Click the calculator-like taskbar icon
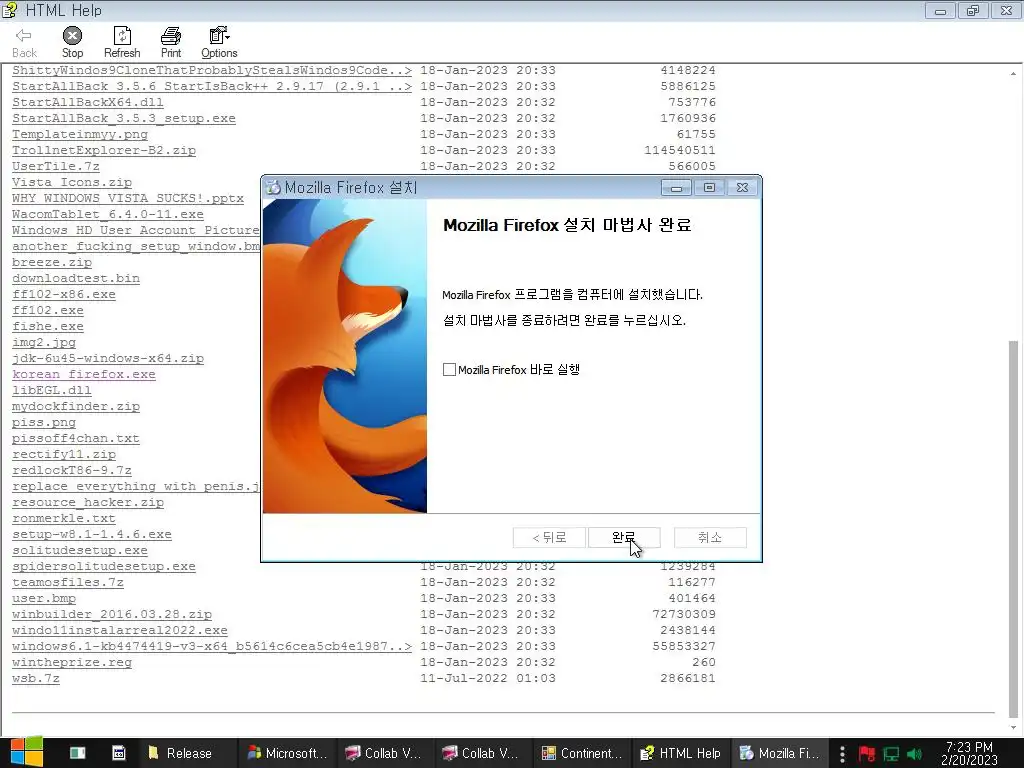 pyautogui.click(x=119, y=753)
